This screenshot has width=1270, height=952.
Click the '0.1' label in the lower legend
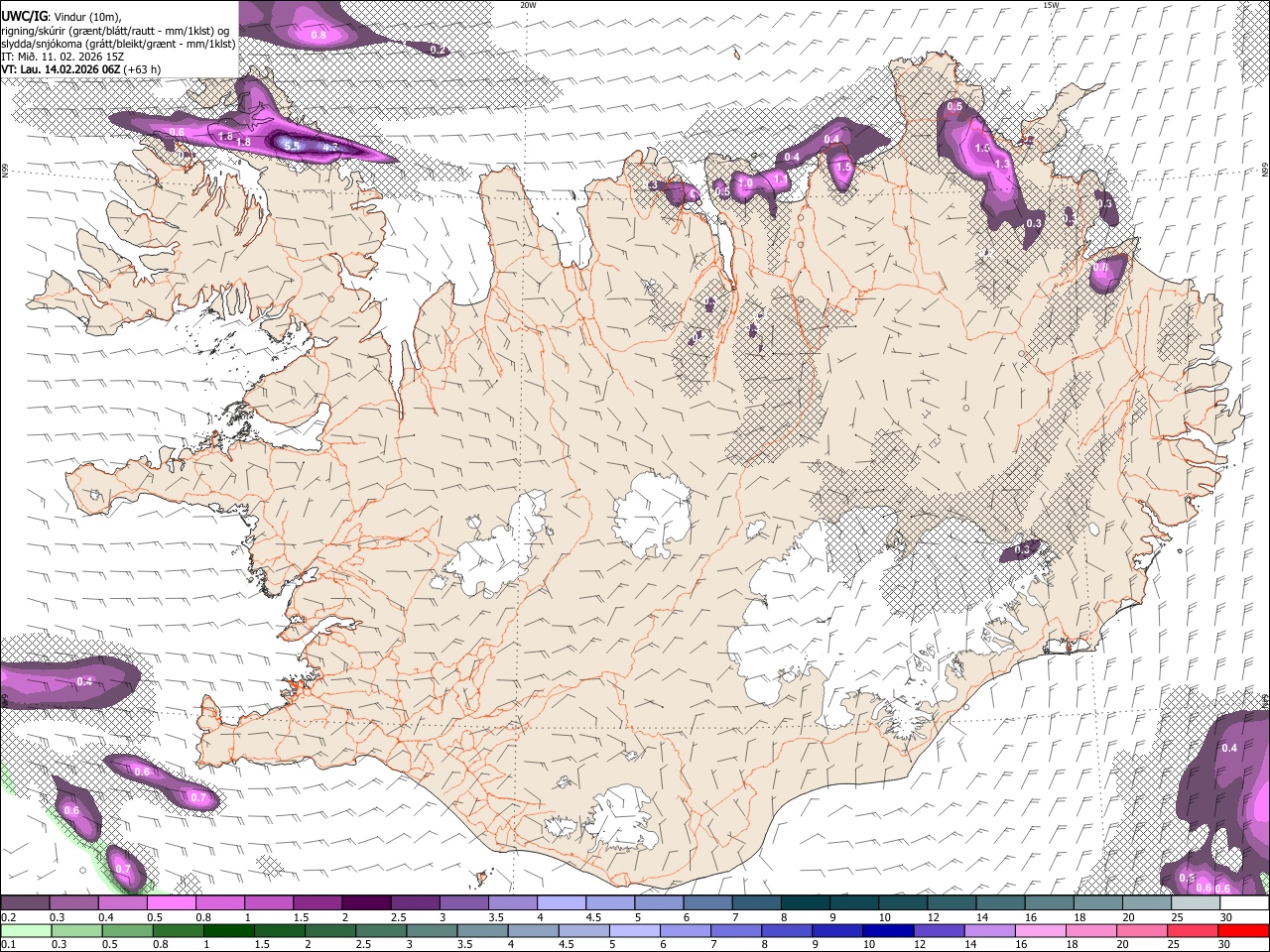[8, 944]
